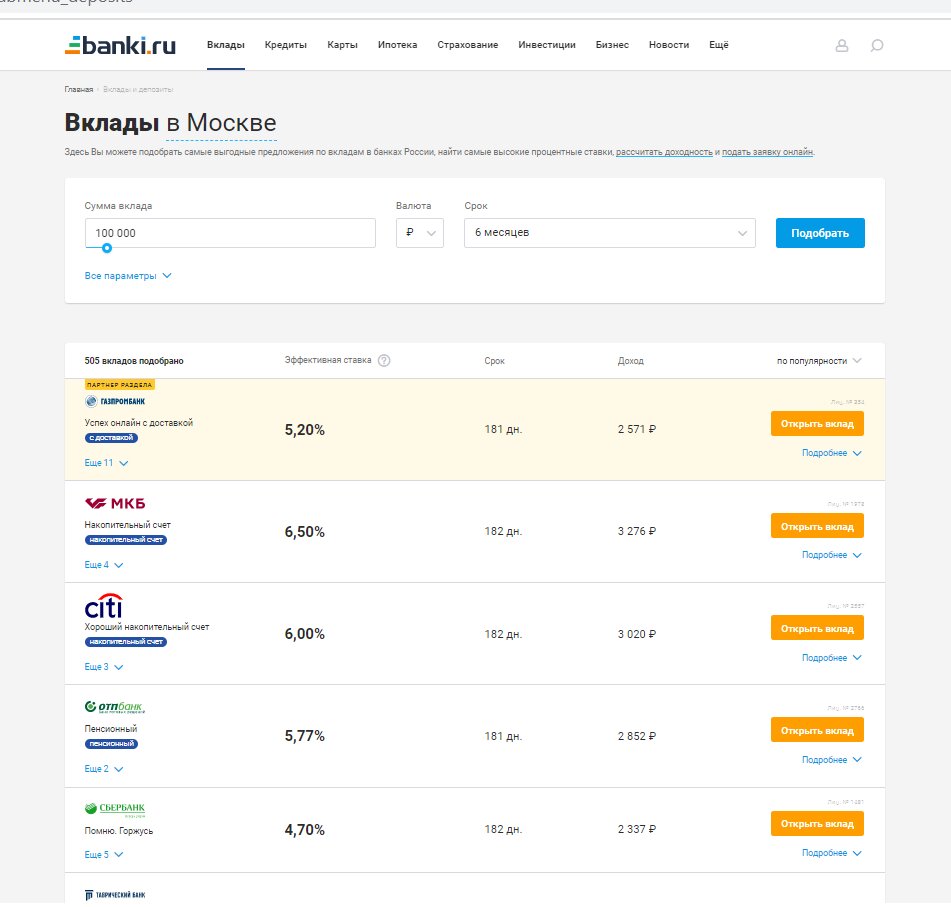Follow the 'подать заявку онлайн' link

[x=767, y=152]
